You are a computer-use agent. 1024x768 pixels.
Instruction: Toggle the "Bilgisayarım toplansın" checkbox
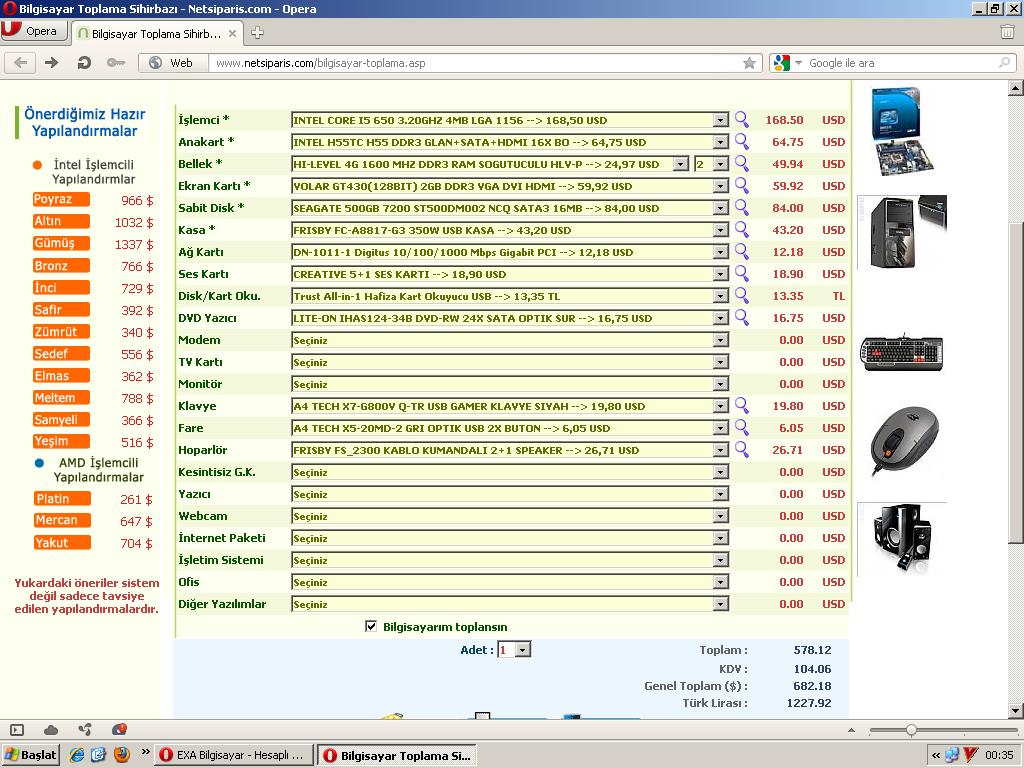[371, 627]
